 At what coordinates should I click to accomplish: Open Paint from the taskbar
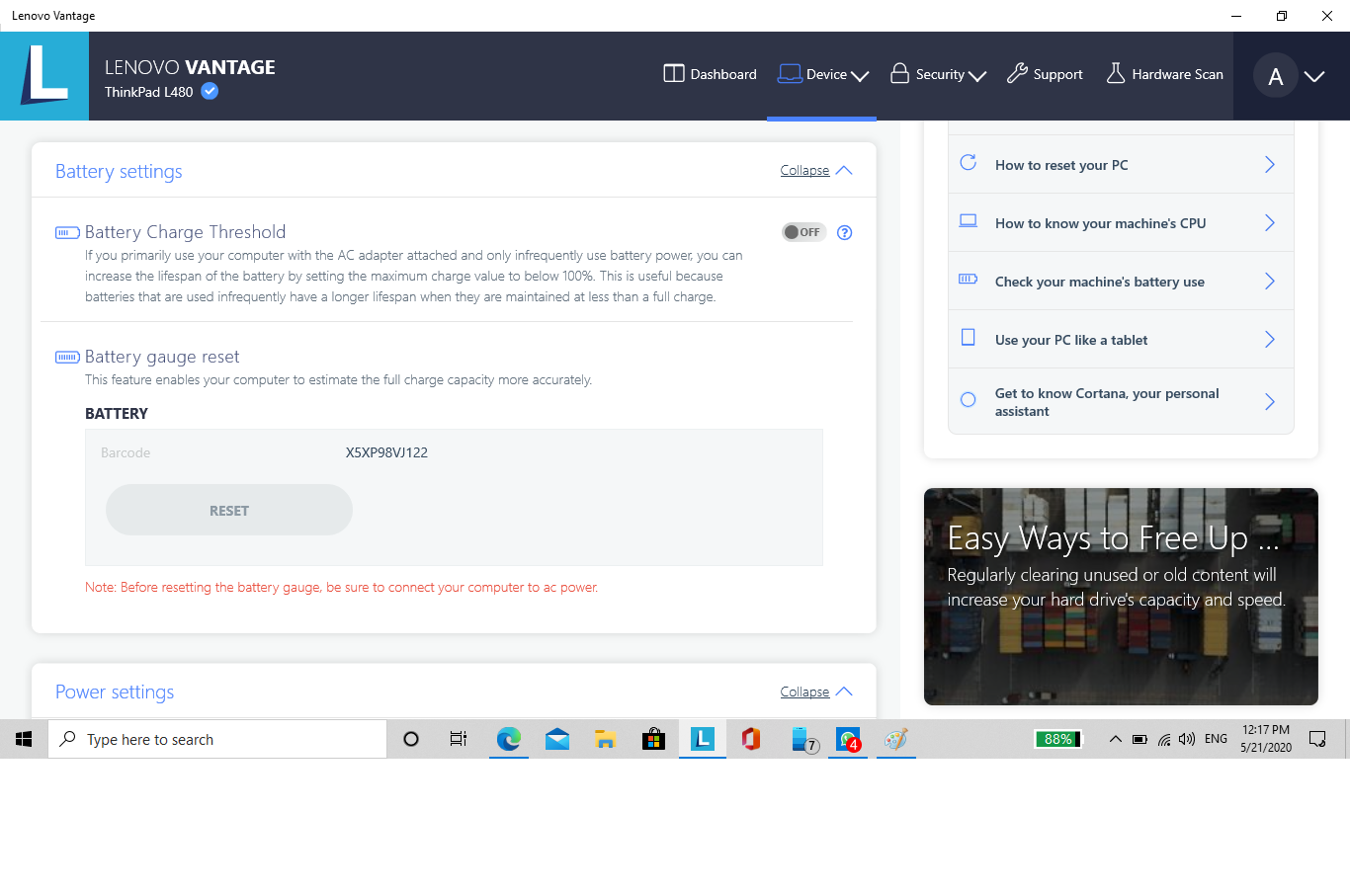click(895, 739)
